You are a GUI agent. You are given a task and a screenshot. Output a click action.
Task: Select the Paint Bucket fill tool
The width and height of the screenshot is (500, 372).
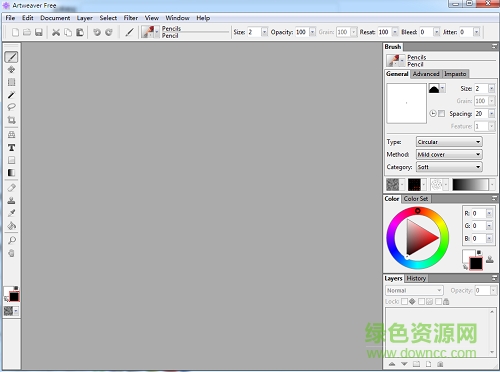pyautogui.click(x=11, y=226)
